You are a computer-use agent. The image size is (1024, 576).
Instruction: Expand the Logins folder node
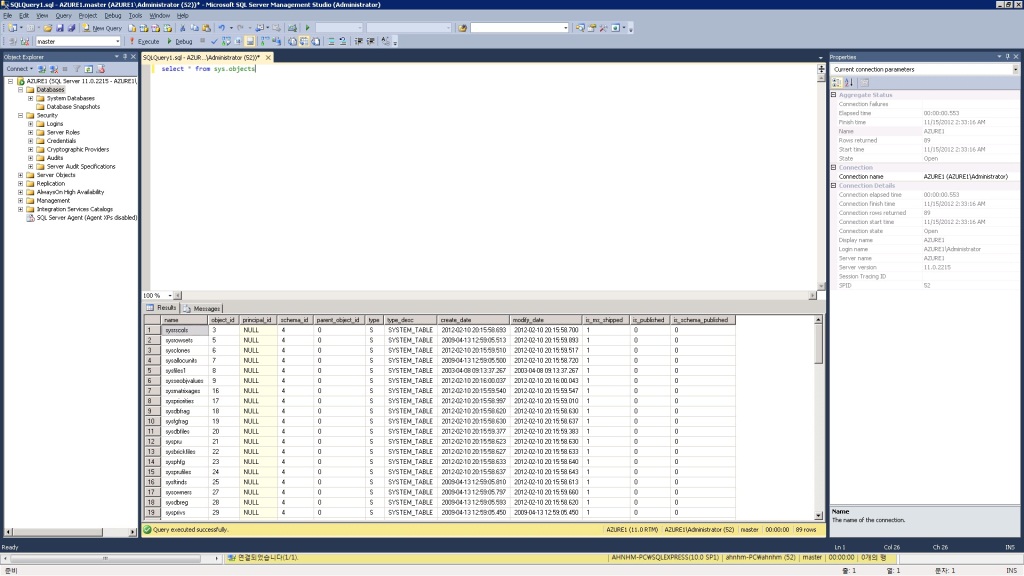coord(30,123)
